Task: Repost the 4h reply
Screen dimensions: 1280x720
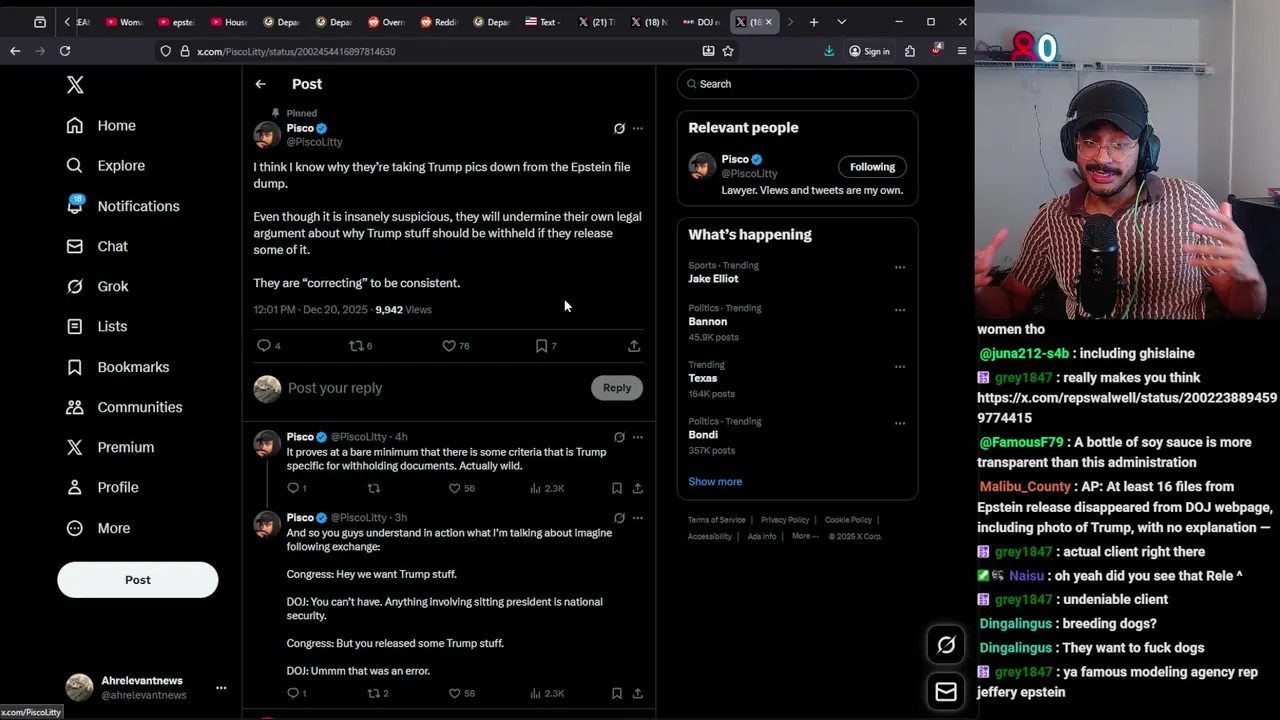Action: click(x=374, y=488)
